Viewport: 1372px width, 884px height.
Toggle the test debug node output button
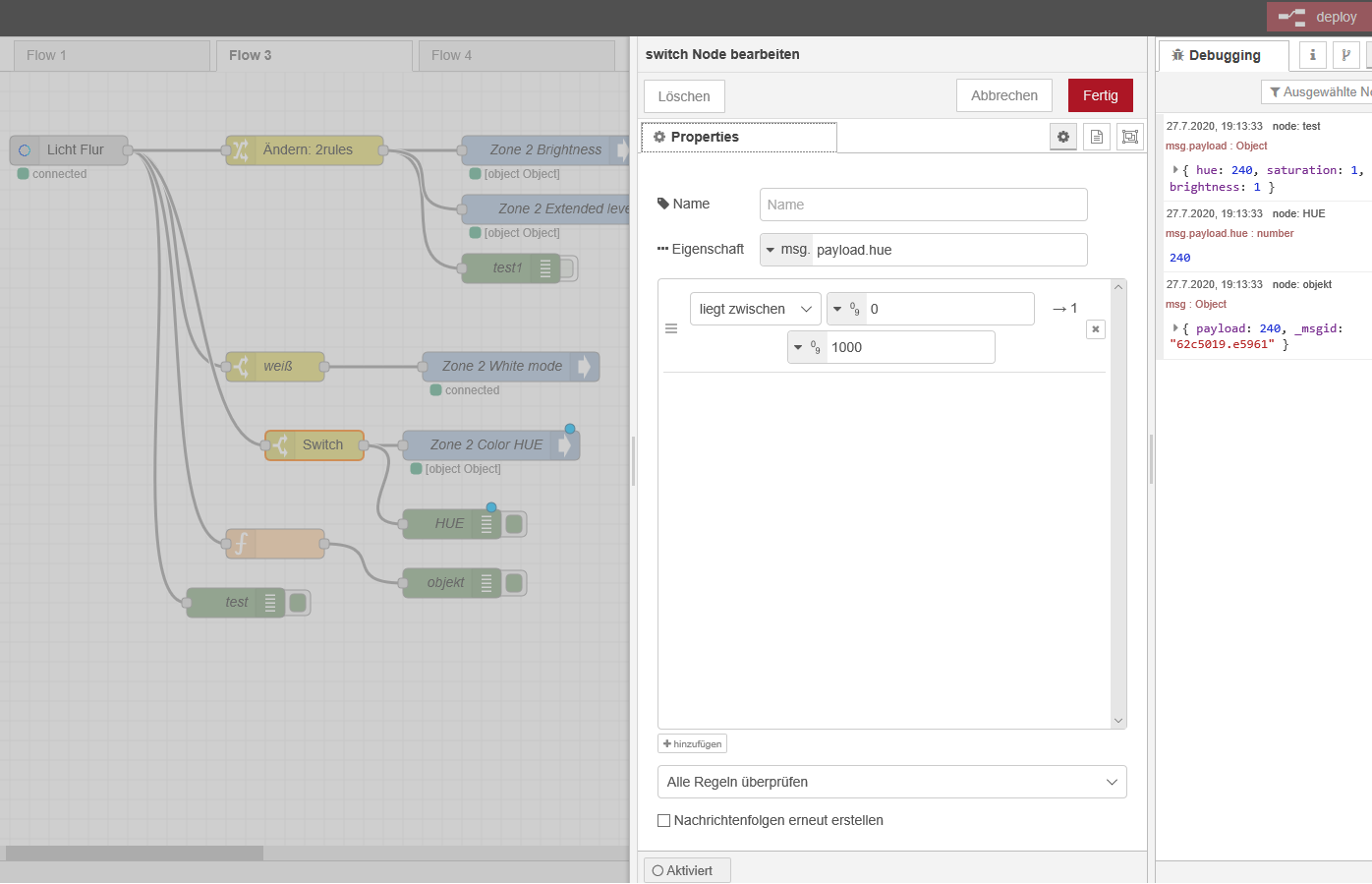click(298, 603)
